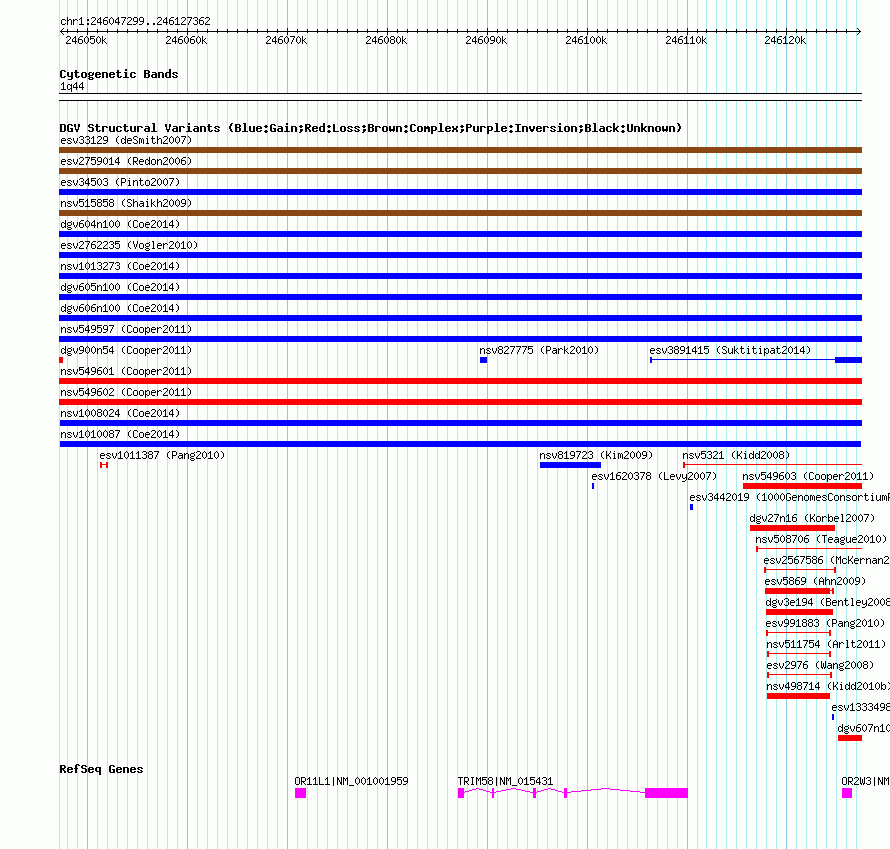
Task: Click esv2567586 McKernan variant label
Action: [826, 560]
